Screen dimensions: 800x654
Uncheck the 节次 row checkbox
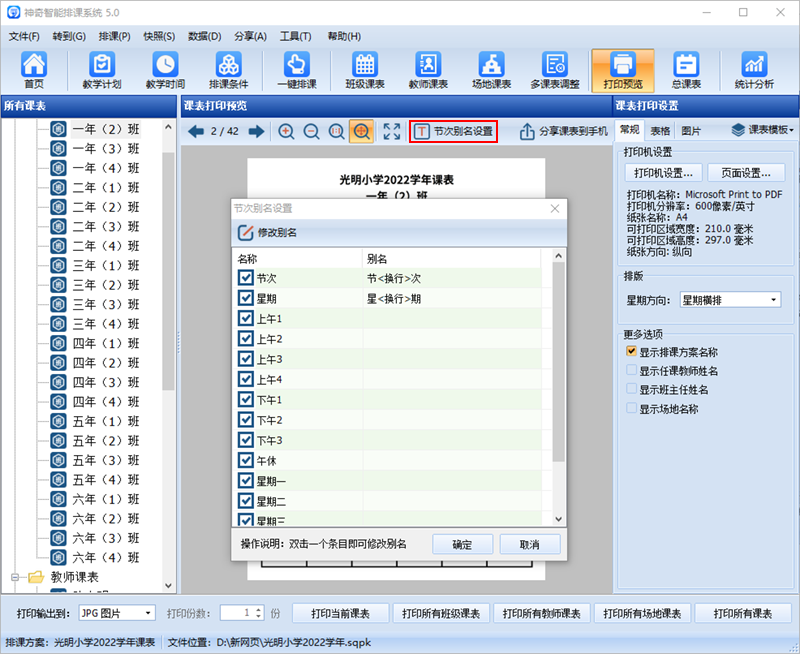(245, 278)
